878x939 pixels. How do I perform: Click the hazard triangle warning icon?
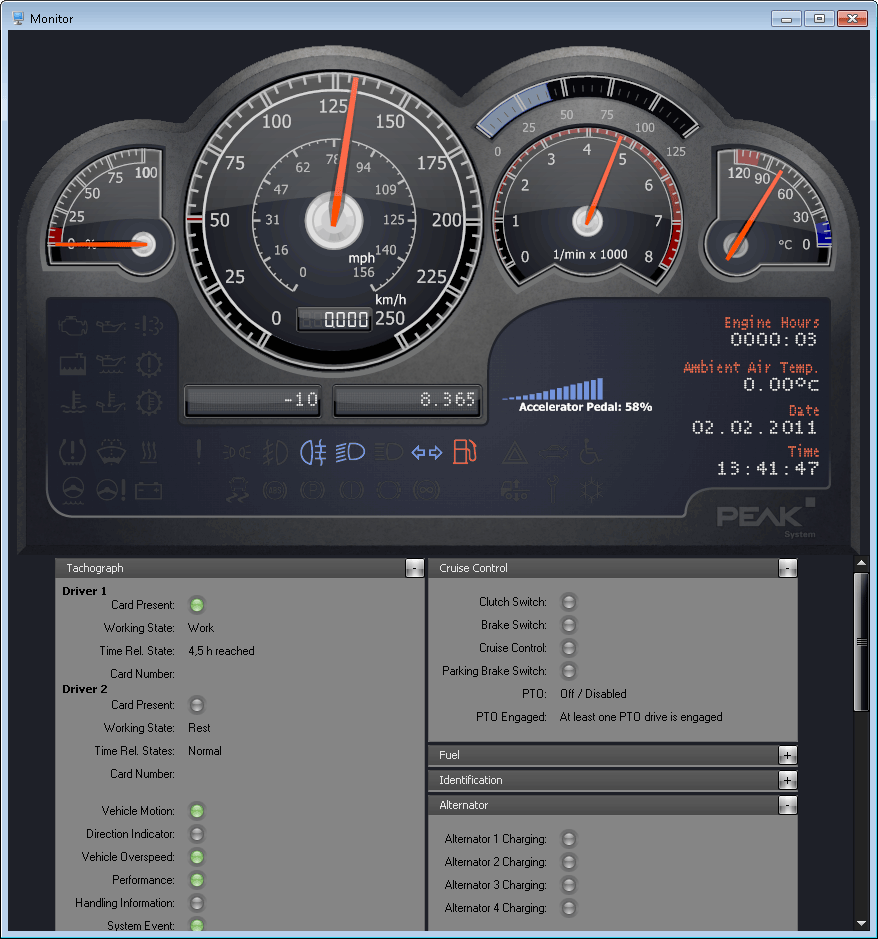(x=515, y=453)
